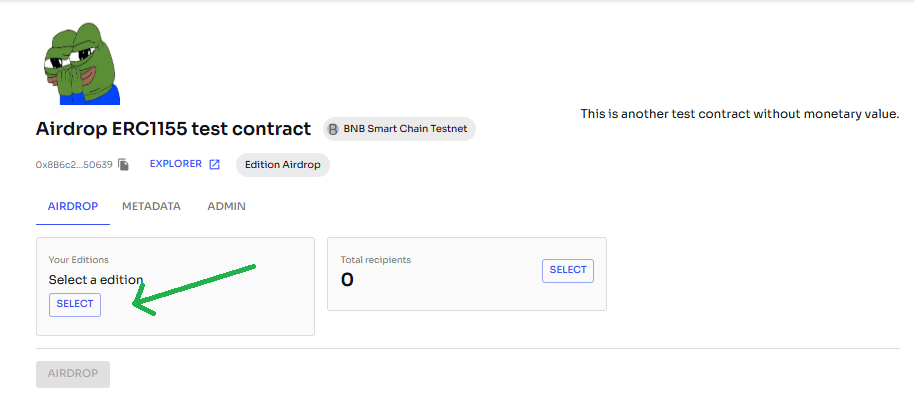
Task: Click the BNB coin icon in the chain badge
Action: (334, 129)
